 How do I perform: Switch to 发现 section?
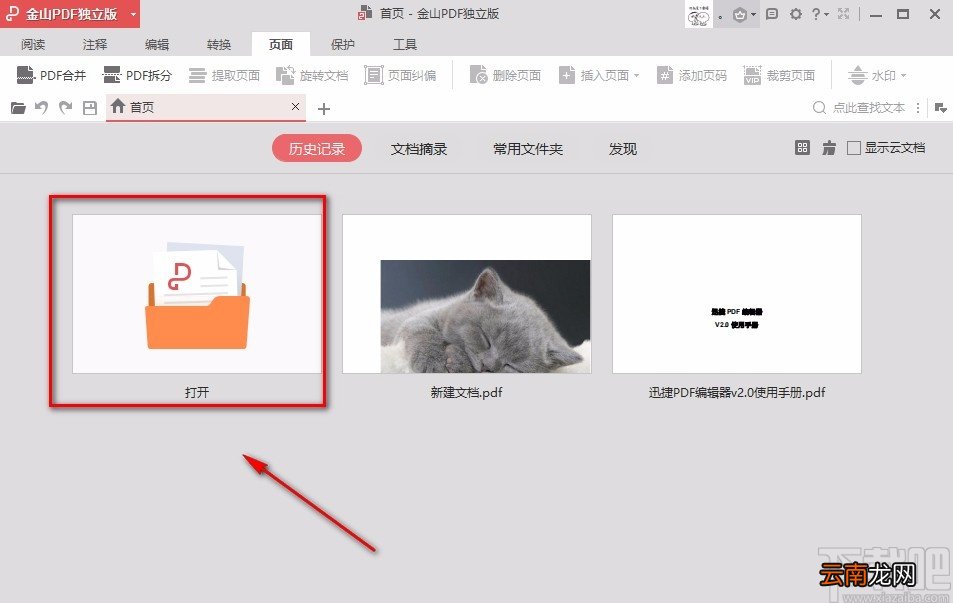tap(623, 149)
